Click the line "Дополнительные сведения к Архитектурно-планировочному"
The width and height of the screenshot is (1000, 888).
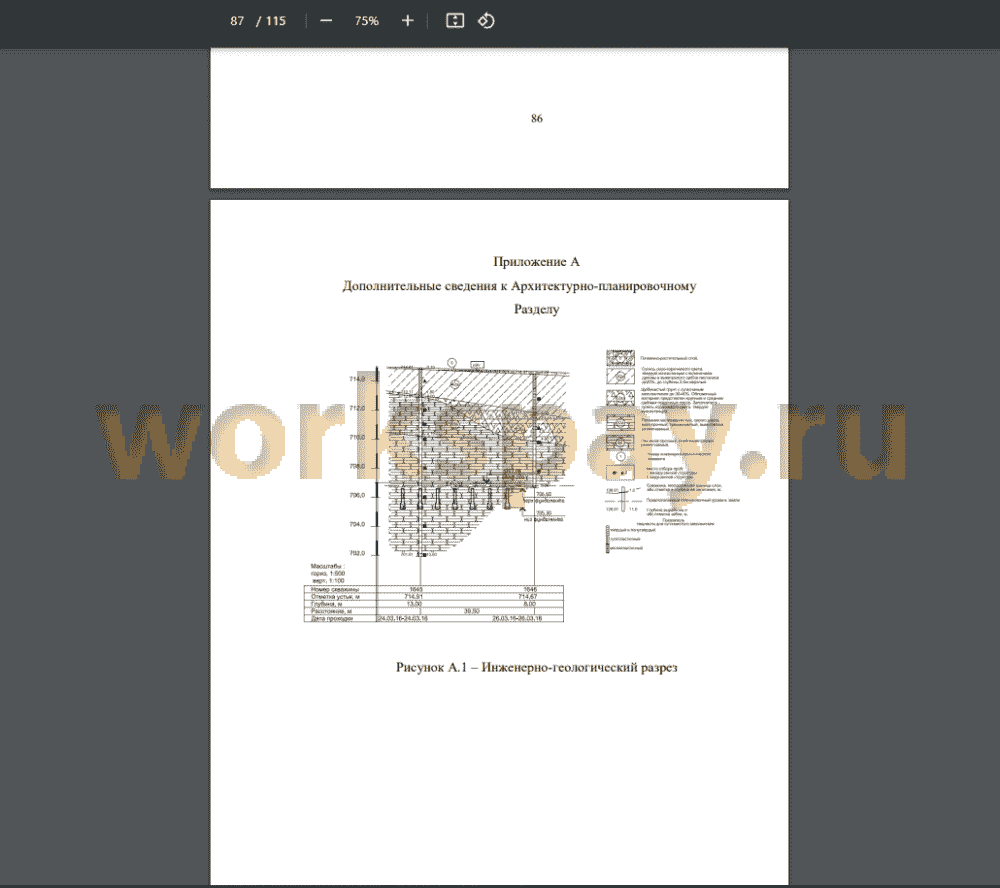point(519,286)
